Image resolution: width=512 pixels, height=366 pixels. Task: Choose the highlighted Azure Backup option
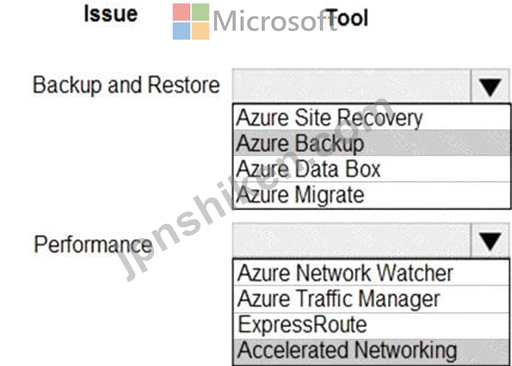pos(372,143)
